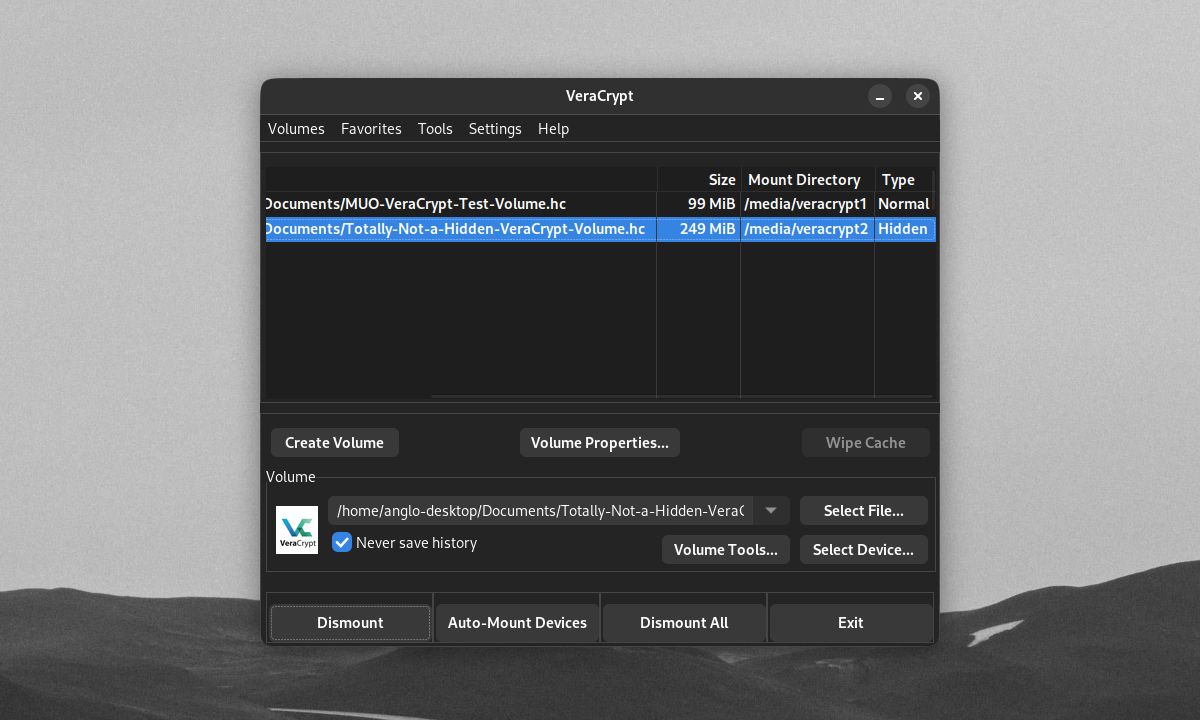Minimize the VeraCrypt window

click(x=880, y=96)
